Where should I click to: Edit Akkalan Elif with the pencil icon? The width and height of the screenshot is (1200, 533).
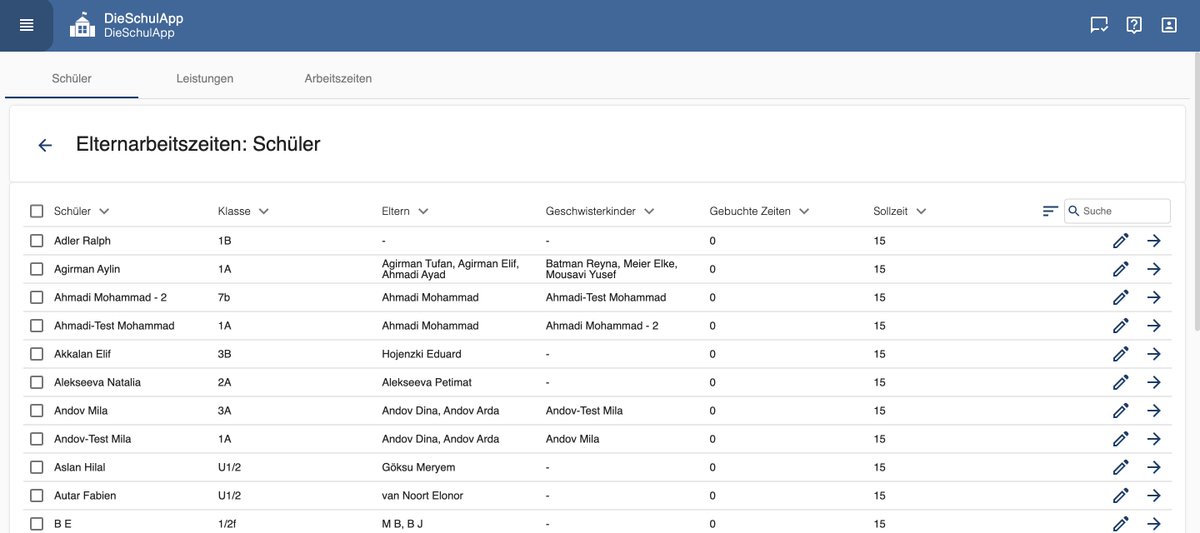[x=1121, y=354]
